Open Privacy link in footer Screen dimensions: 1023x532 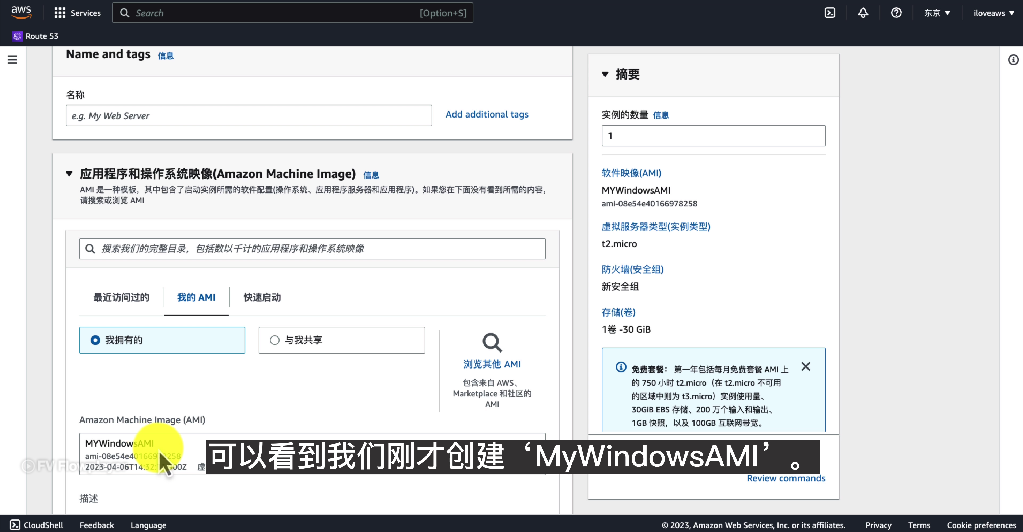878,525
